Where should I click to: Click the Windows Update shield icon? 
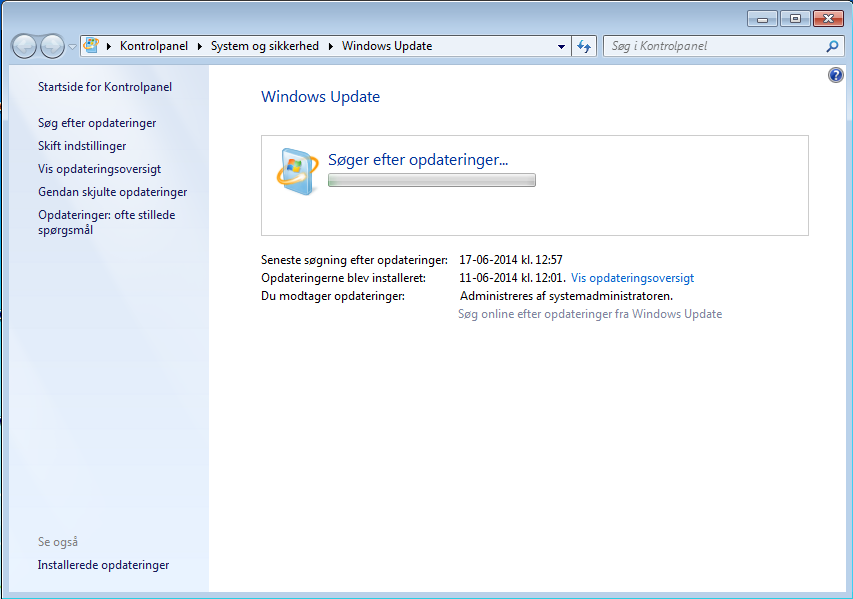tap(297, 172)
